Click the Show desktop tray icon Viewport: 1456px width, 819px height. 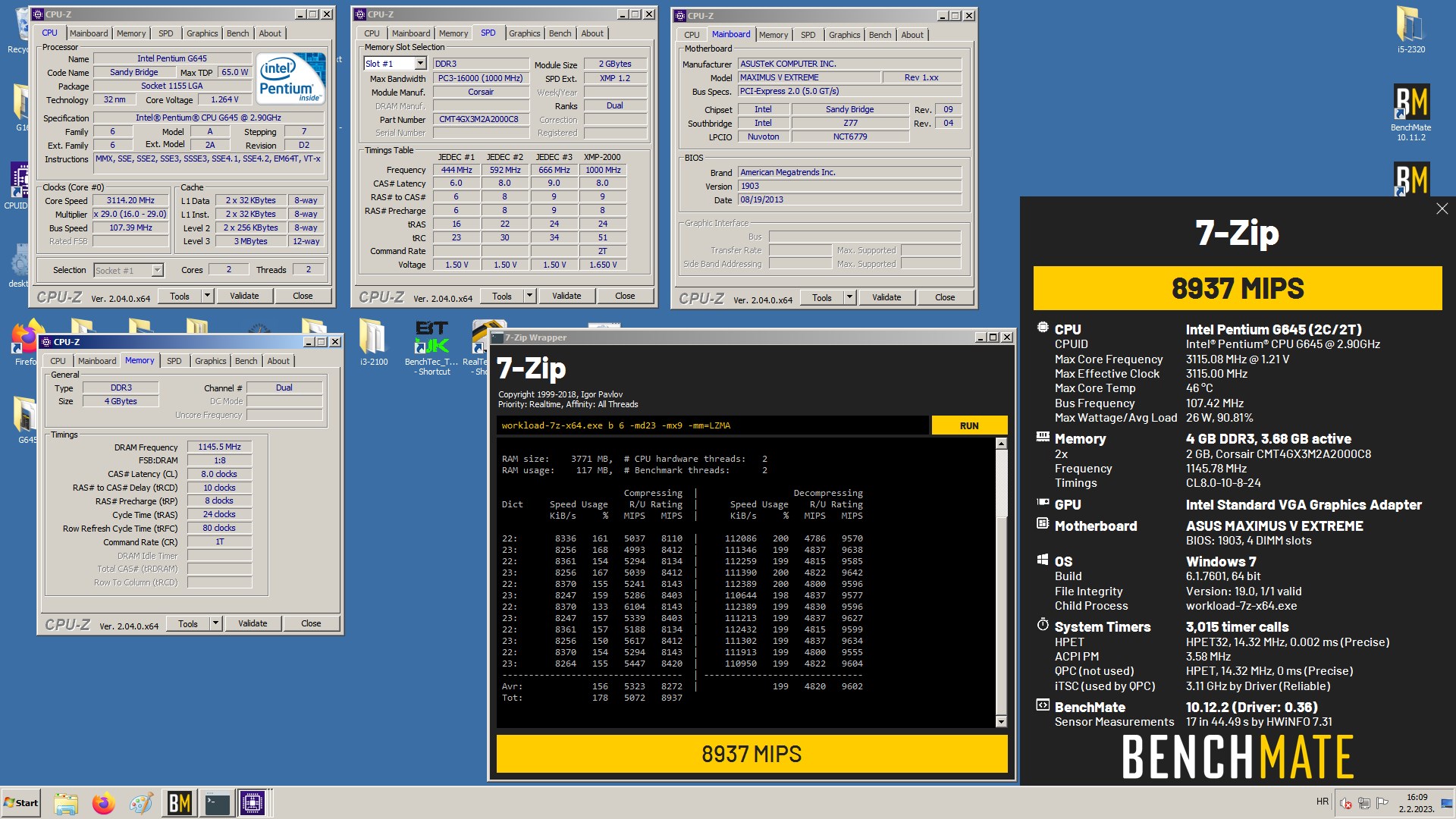(x=1447, y=803)
